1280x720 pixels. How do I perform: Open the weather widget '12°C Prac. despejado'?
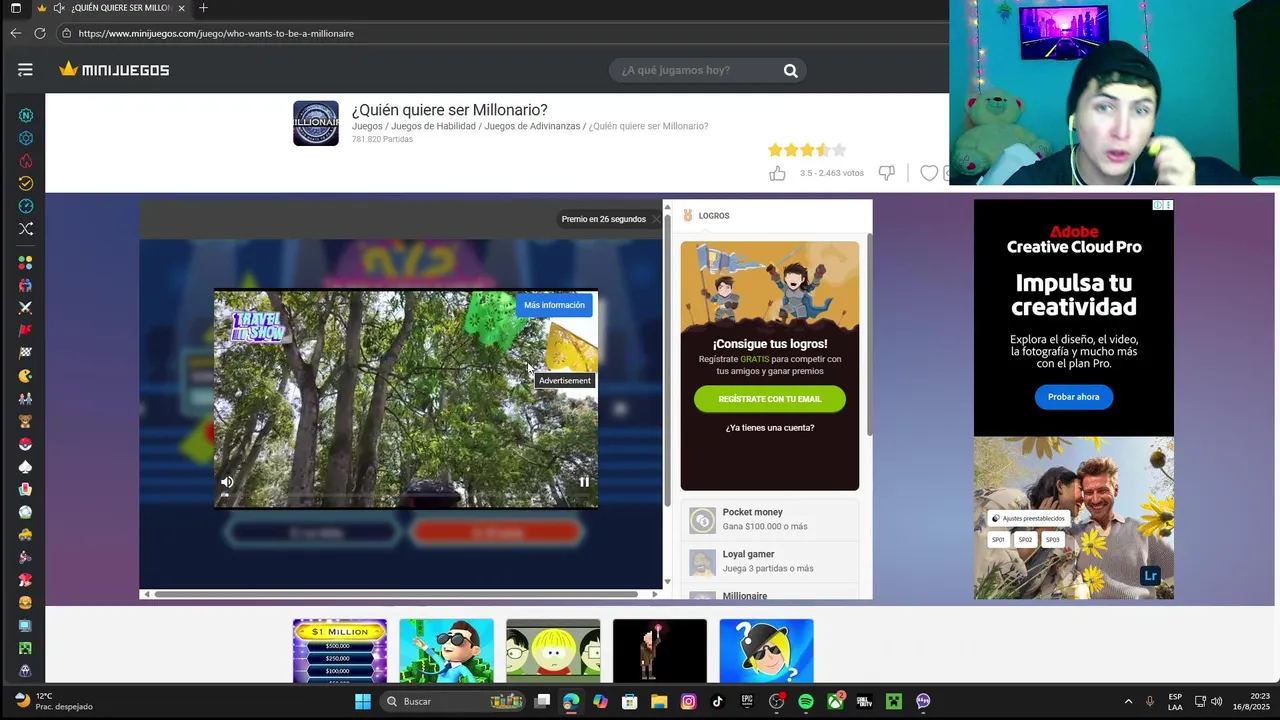click(x=53, y=701)
